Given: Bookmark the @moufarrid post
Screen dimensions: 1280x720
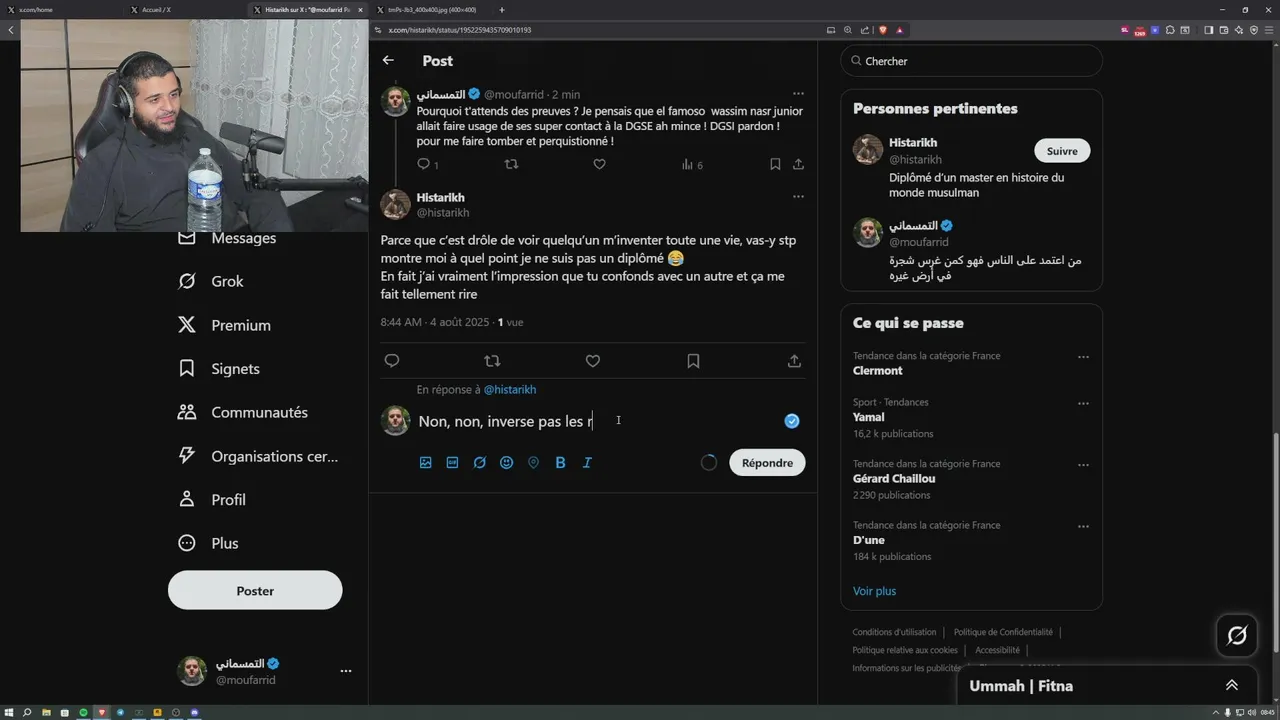Looking at the screenshot, I should pos(775,164).
